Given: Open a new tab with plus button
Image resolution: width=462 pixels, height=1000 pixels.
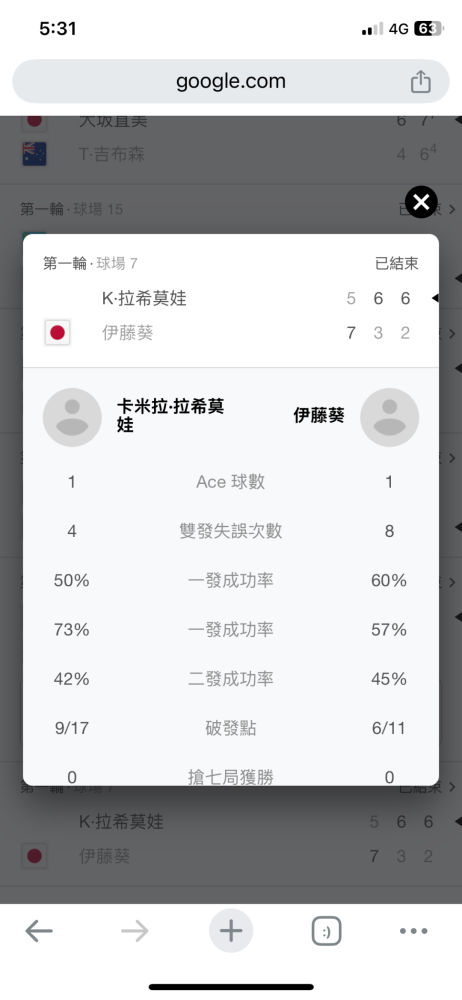Looking at the screenshot, I should pyautogui.click(x=231, y=931).
